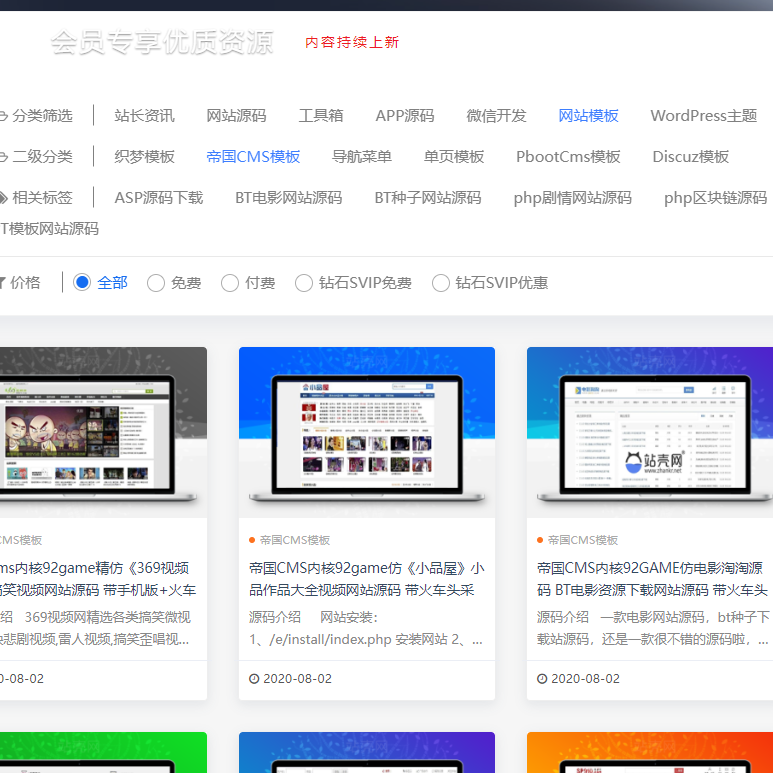Click 帝国CMS模板 tag on 电影淘淘 card

583,540
